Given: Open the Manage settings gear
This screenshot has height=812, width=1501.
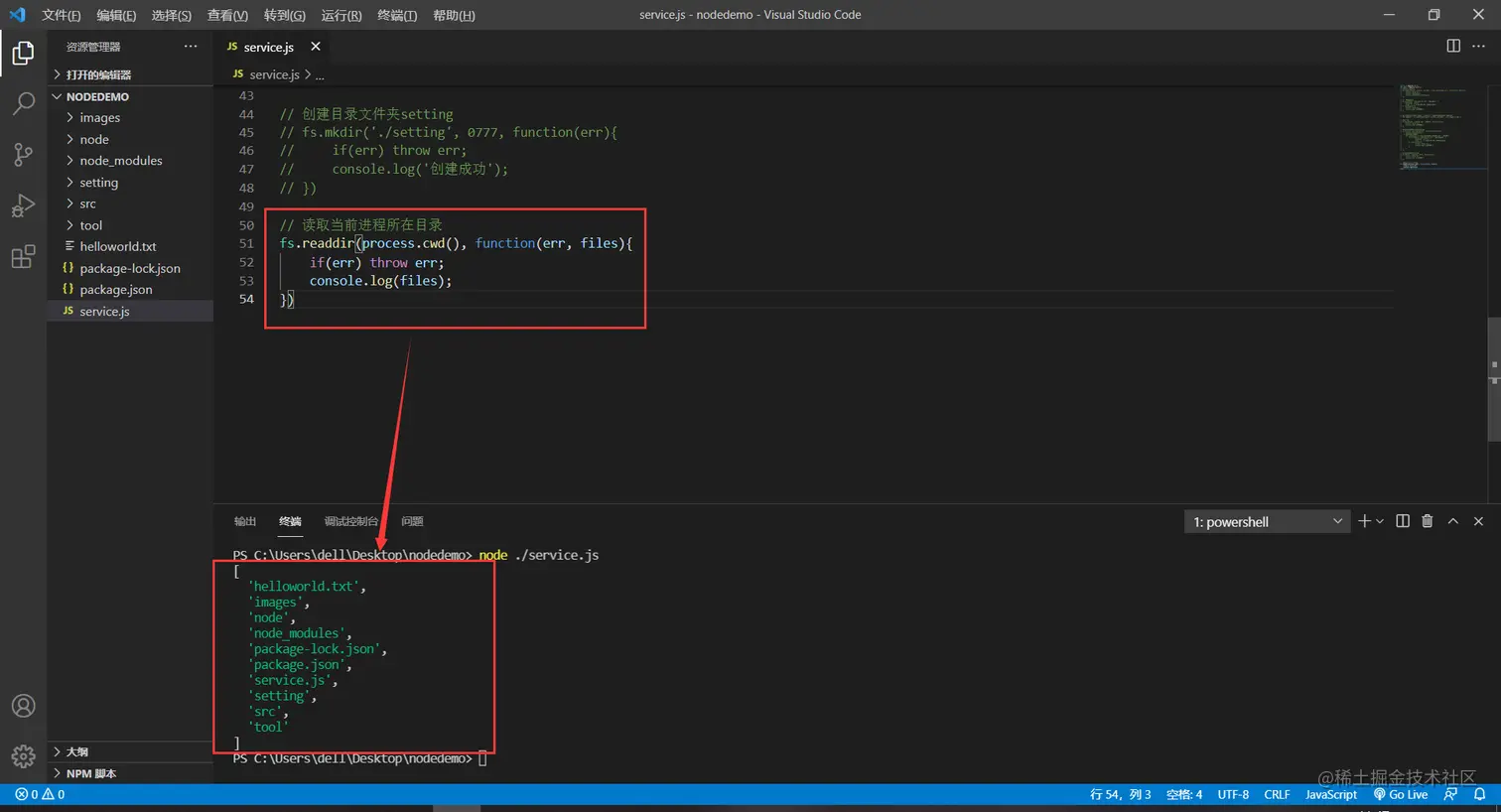Looking at the screenshot, I should click(23, 756).
